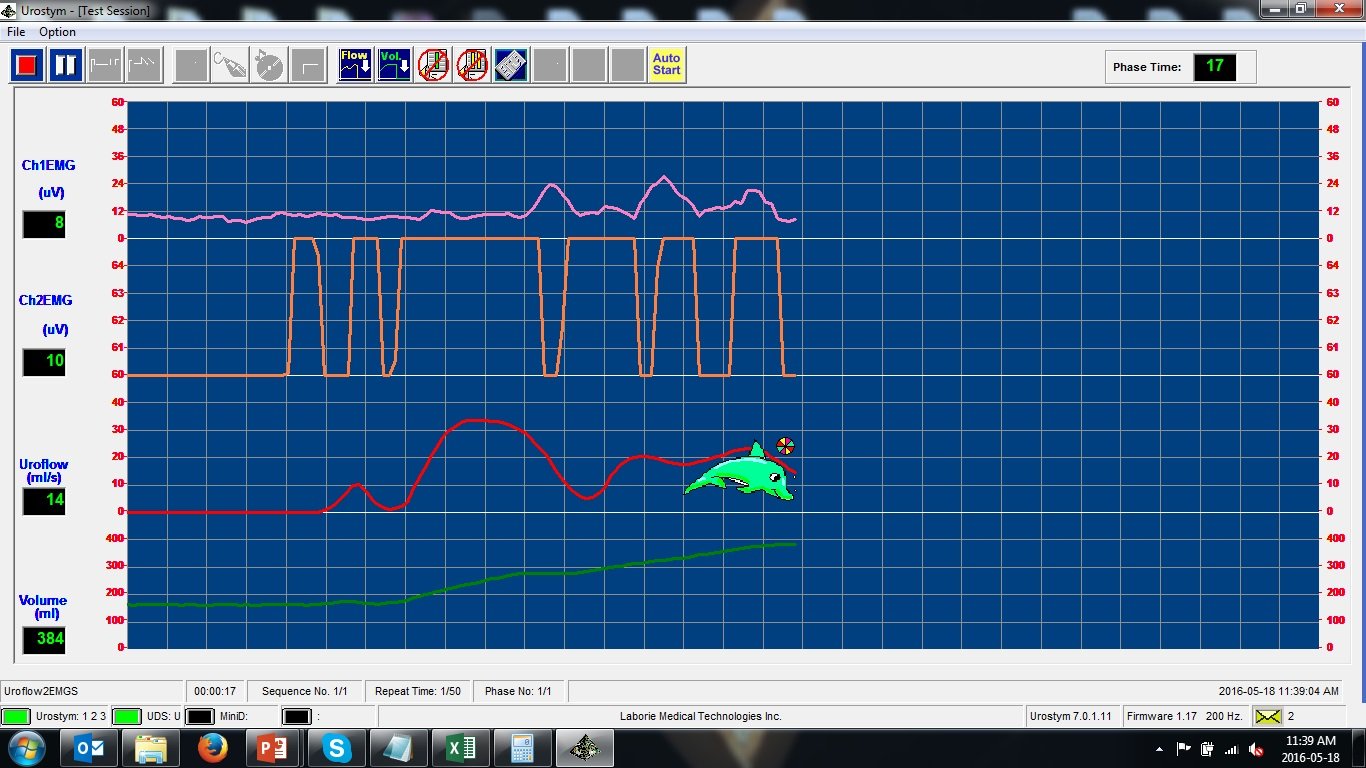Screen dimensions: 1366x768
Task: Click the Vol. zero toolbar icon
Action: [394, 66]
